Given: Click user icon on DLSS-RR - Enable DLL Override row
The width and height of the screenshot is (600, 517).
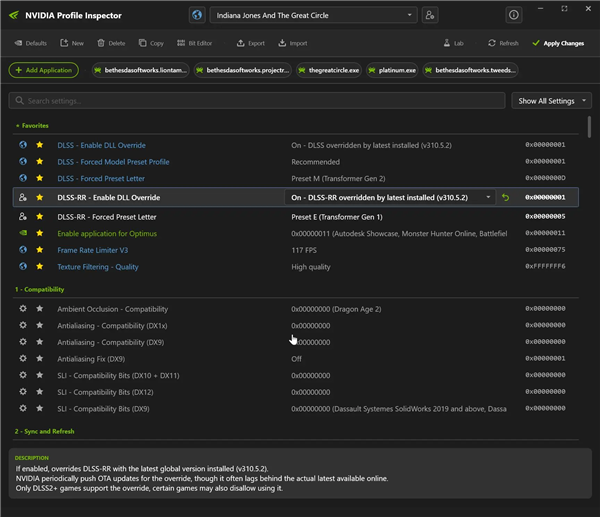Looking at the screenshot, I should pyautogui.click(x=23, y=197).
